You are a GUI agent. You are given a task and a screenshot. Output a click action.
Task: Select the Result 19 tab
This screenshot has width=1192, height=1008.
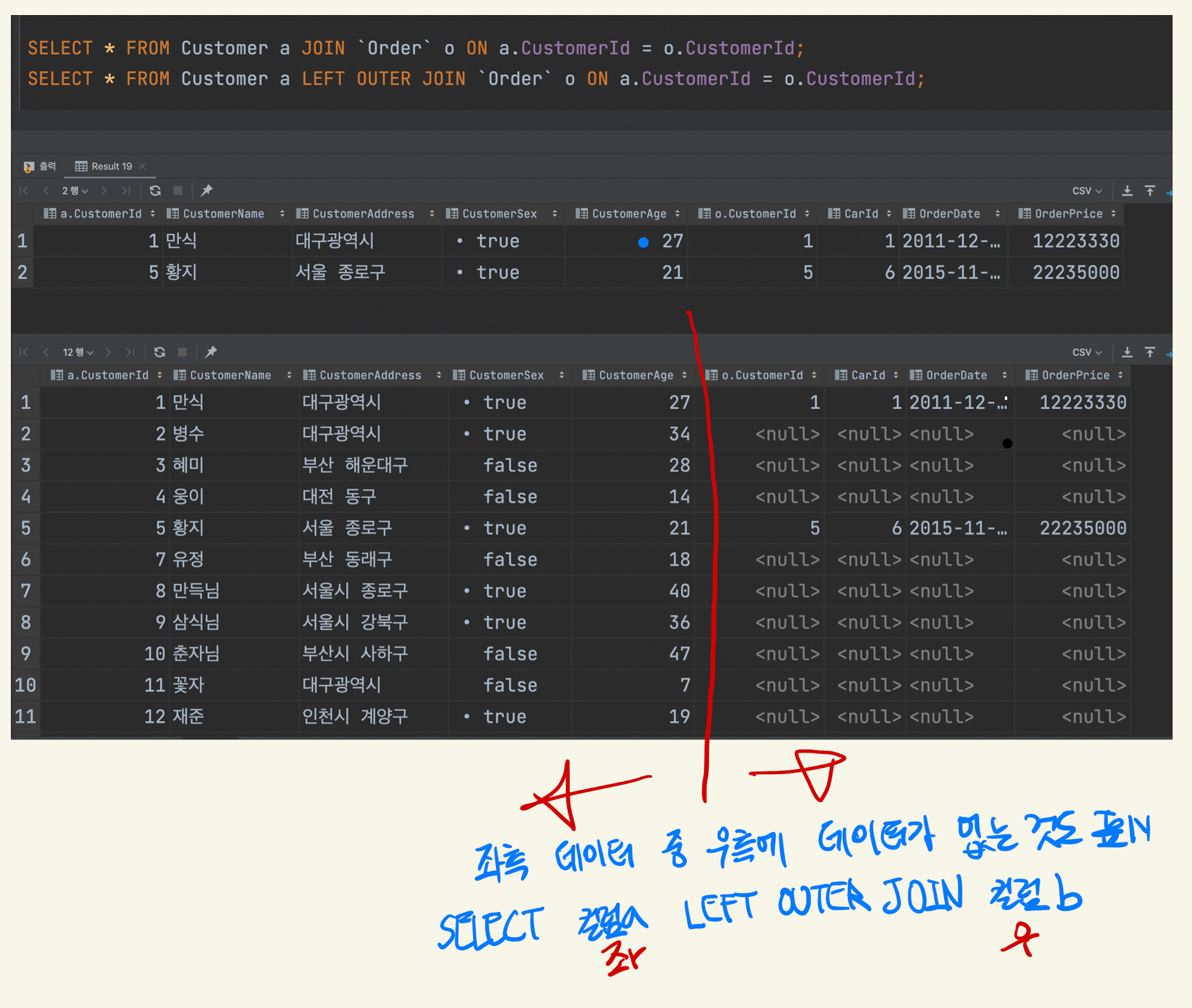point(111,166)
